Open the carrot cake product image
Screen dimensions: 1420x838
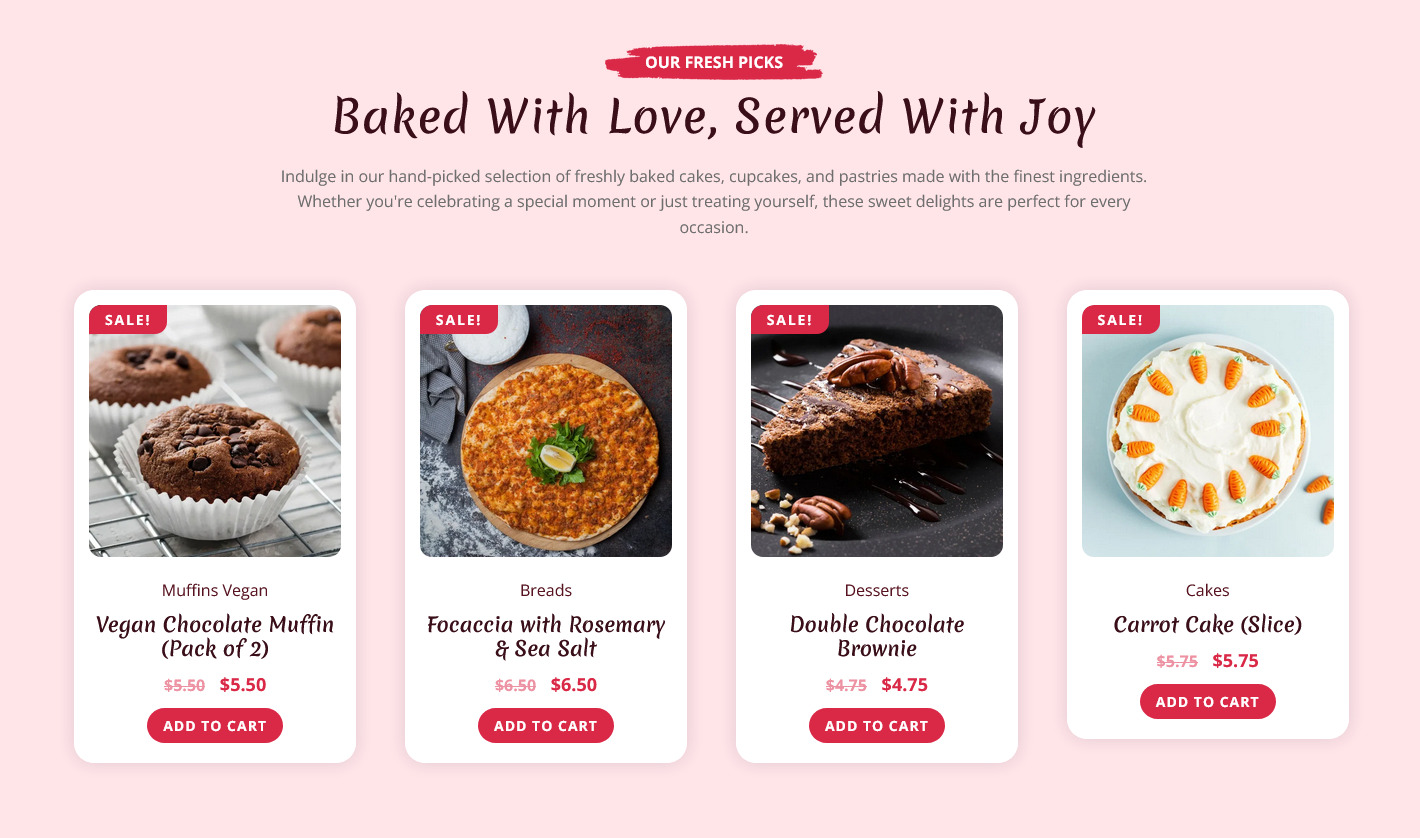tap(1208, 431)
